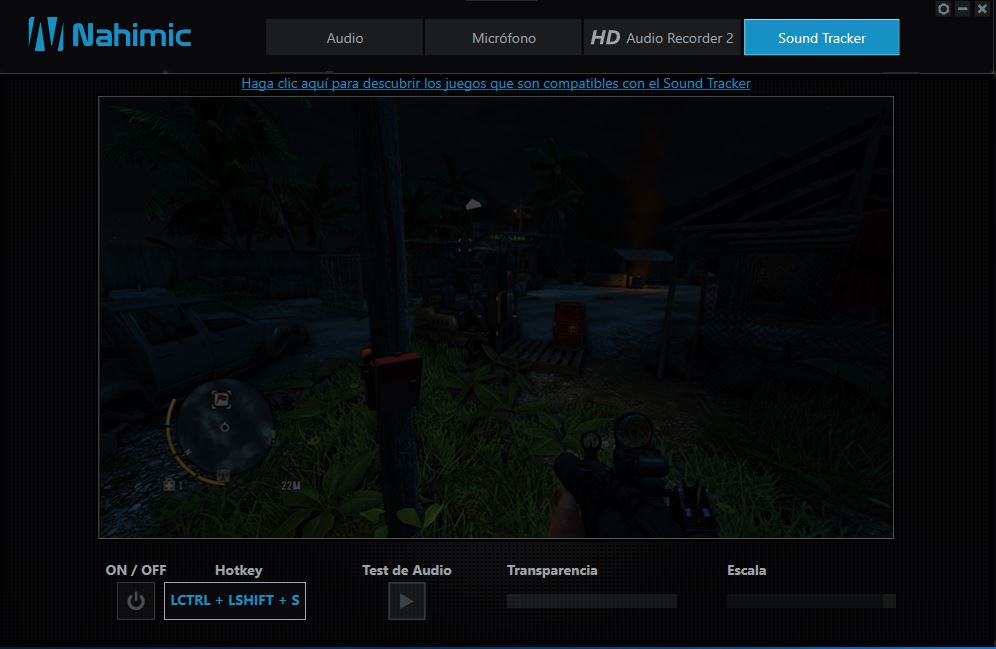Open the settings gear icon
Image resolution: width=996 pixels, height=649 pixels.
(x=943, y=9)
